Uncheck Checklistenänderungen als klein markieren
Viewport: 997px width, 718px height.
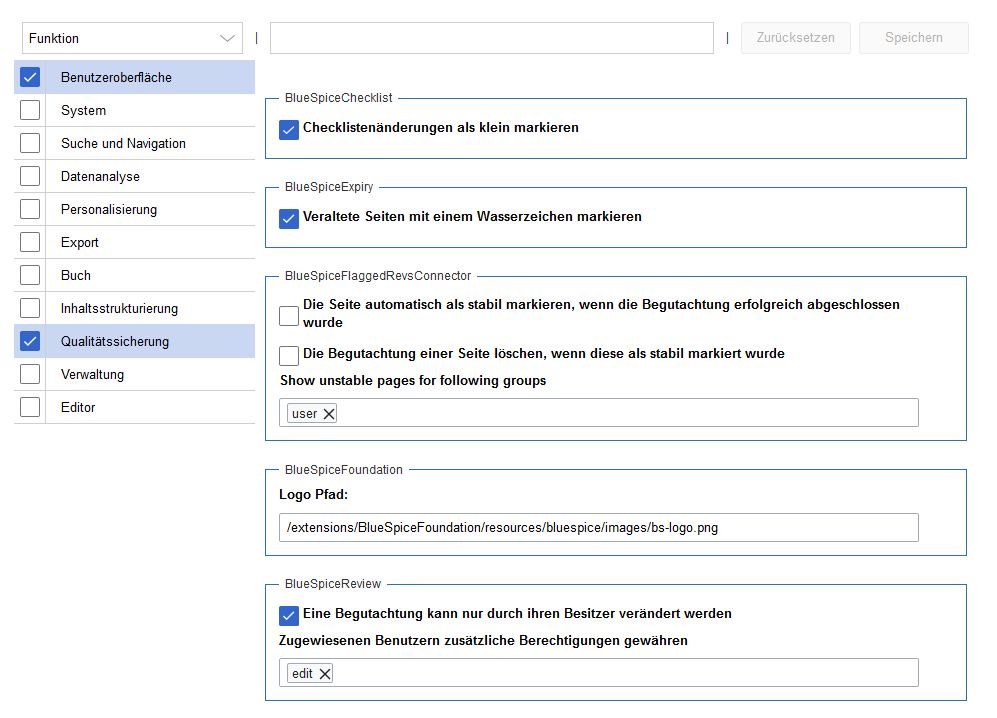point(289,130)
